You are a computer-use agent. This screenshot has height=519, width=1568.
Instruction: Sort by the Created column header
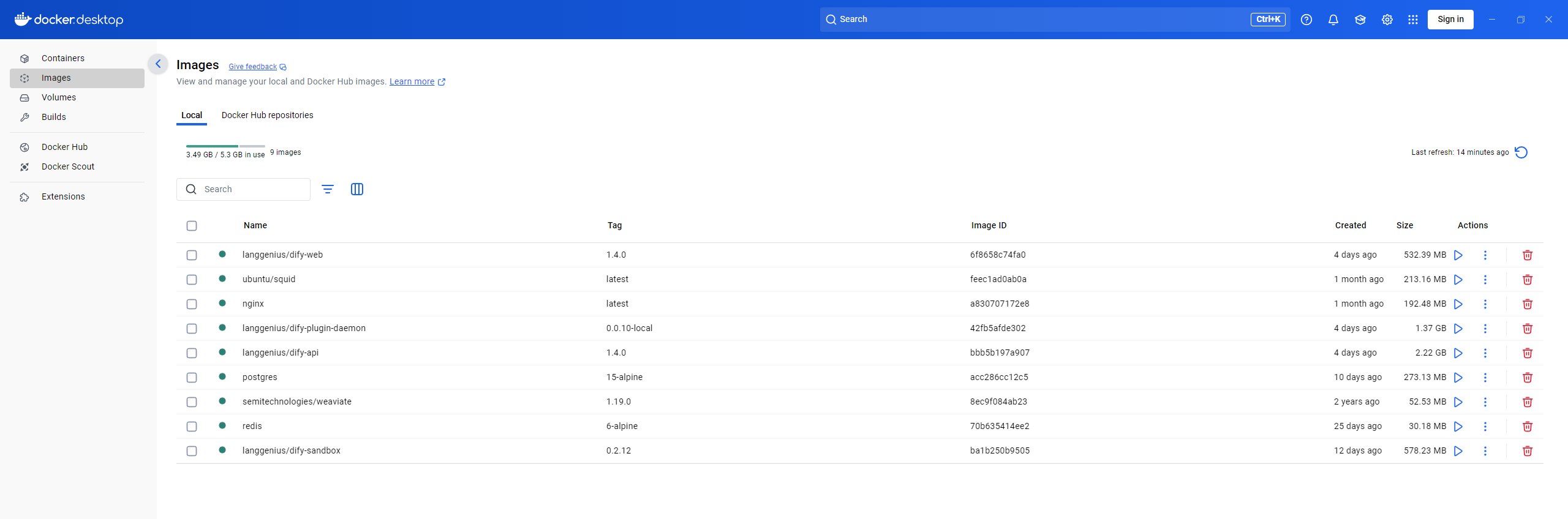(x=1351, y=225)
